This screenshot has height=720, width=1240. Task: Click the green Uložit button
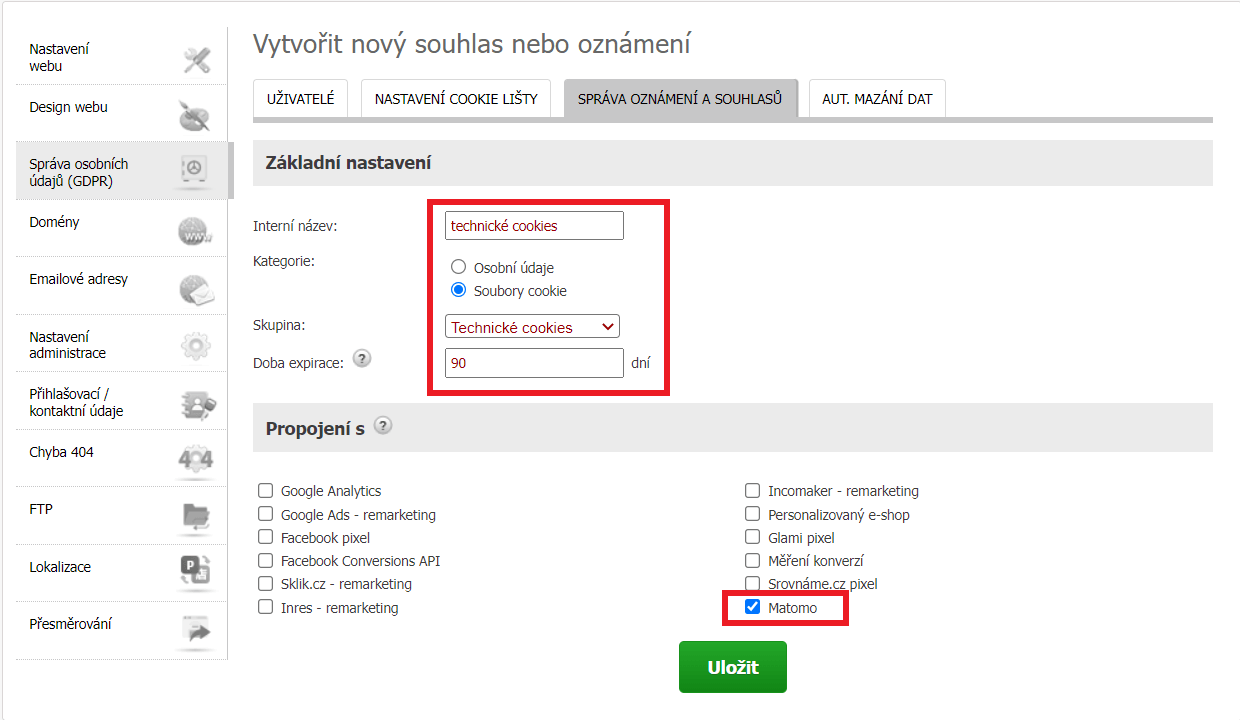[x=733, y=667]
